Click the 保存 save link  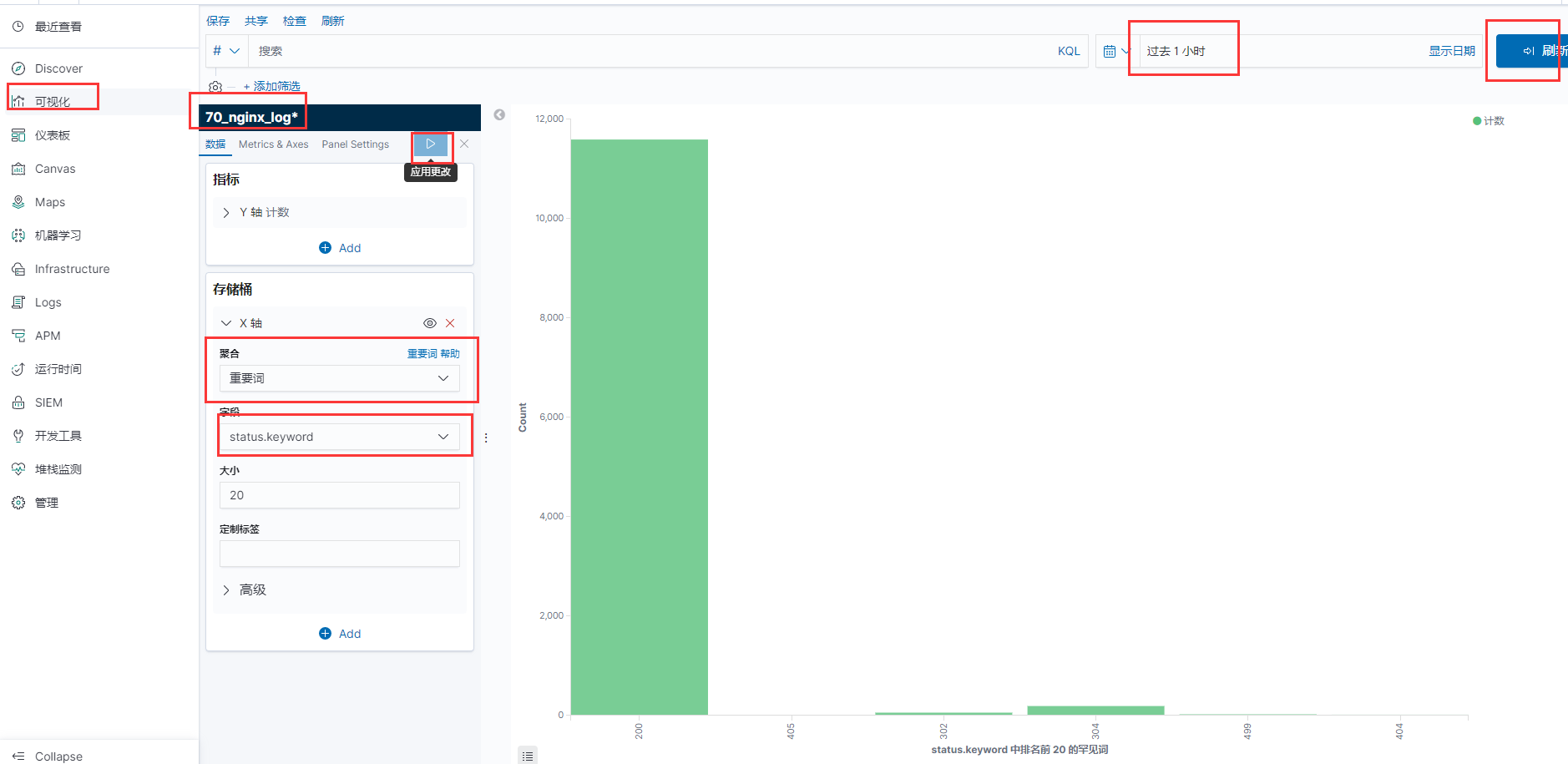217,20
